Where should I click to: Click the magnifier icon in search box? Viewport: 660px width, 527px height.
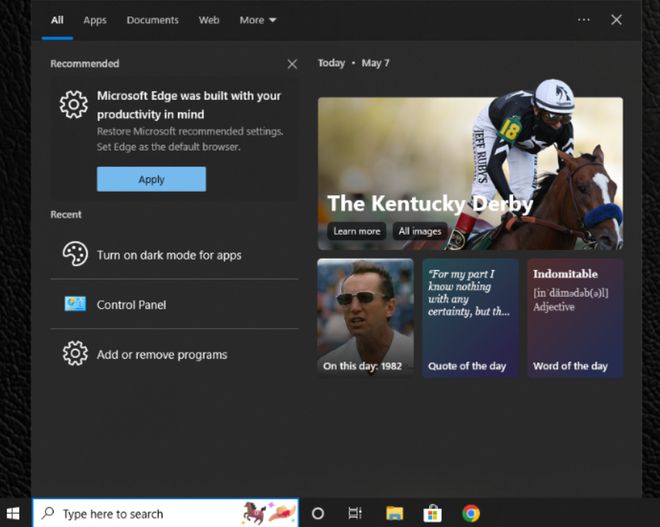[48, 513]
